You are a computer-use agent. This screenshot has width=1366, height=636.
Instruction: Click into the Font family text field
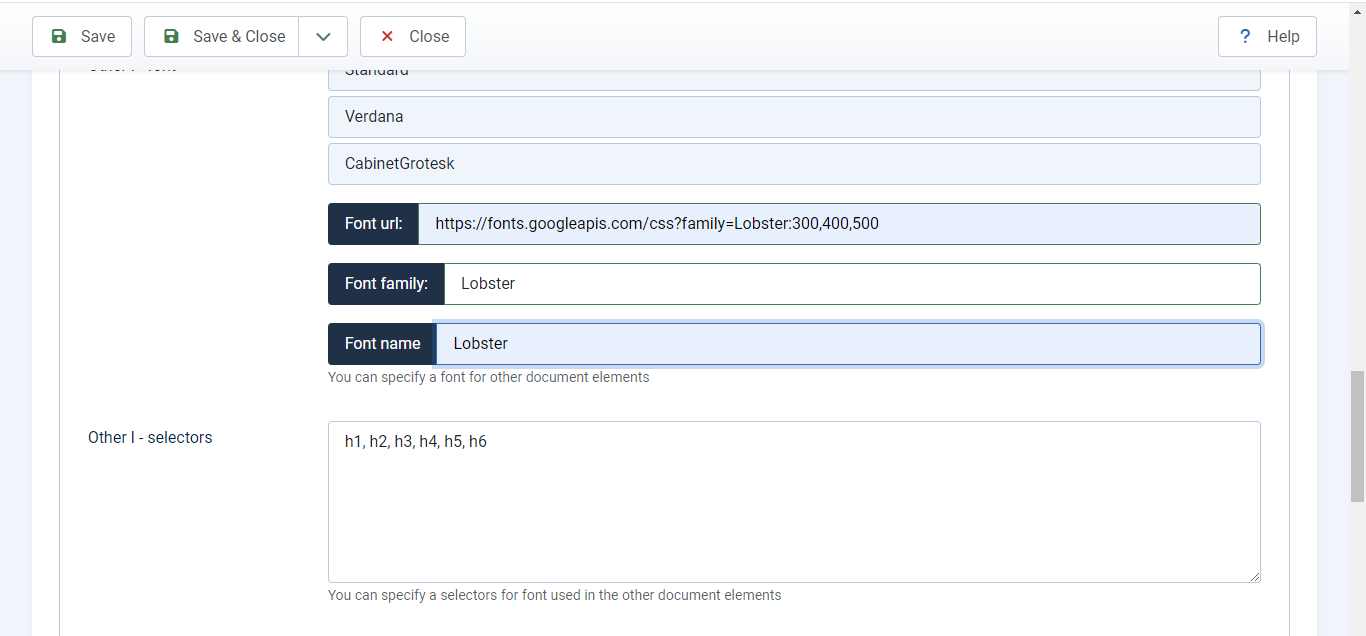pos(851,284)
